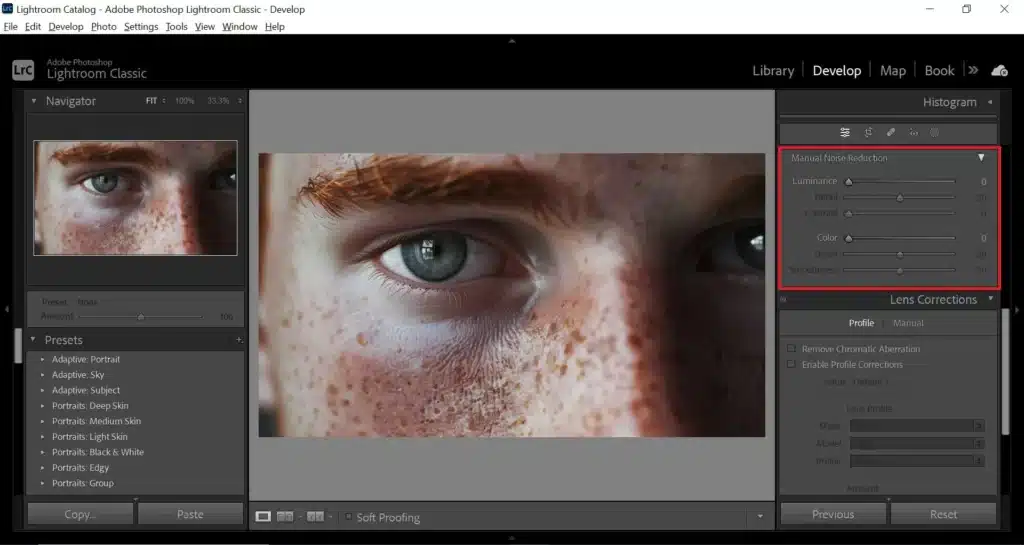1024x545 pixels.
Task: Click the Luminance Detail slider handle
Action: 900,198
